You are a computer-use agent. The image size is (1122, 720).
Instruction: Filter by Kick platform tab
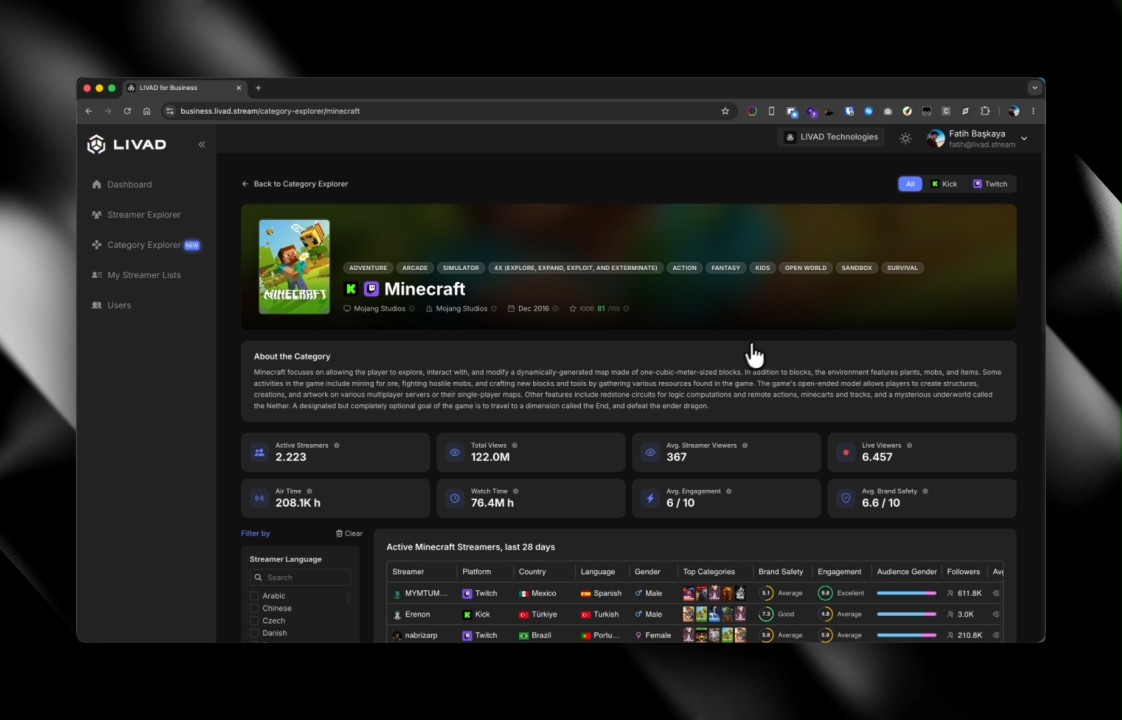944,184
